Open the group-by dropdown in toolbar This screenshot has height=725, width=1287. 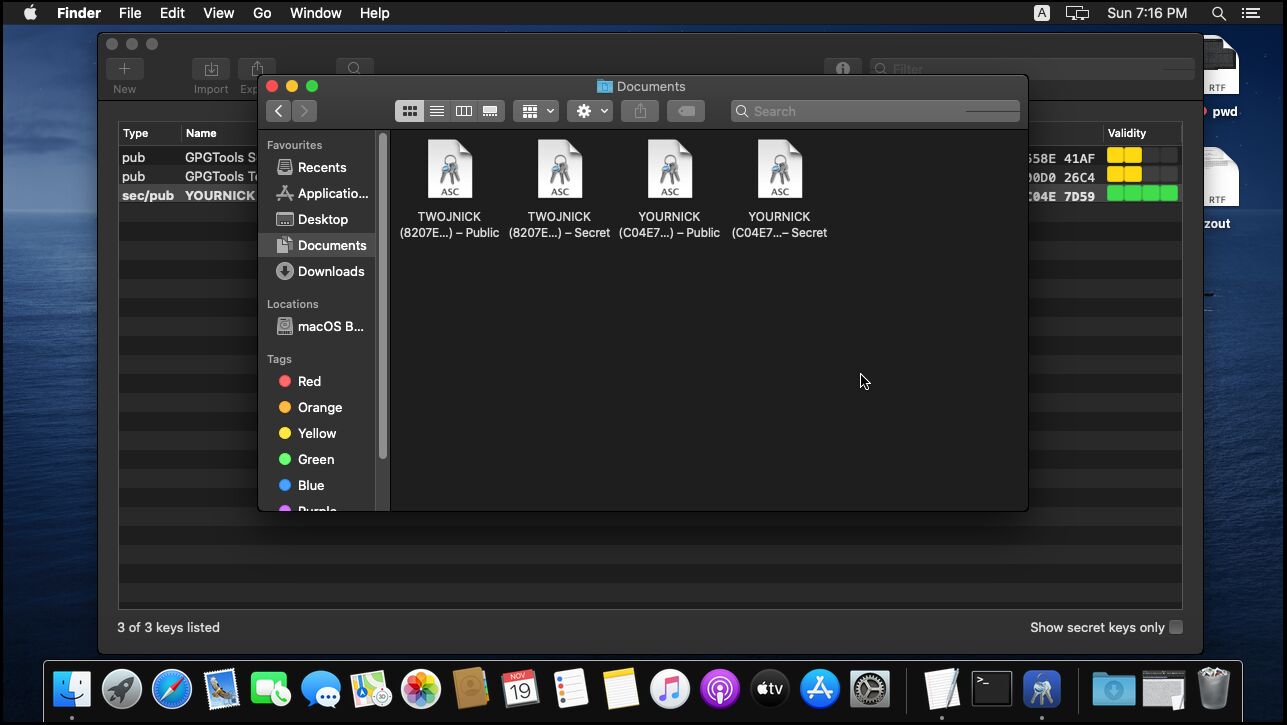536,111
